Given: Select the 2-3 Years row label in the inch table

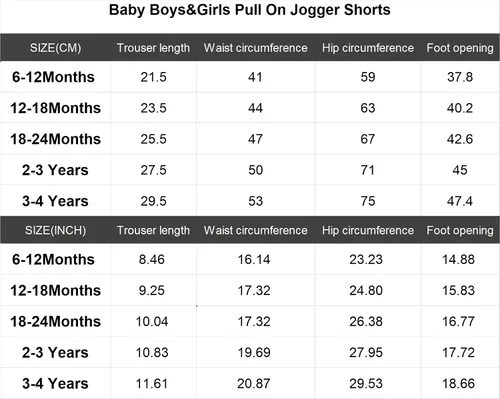Looking at the screenshot, I should pyautogui.click(x=55, y=352).
